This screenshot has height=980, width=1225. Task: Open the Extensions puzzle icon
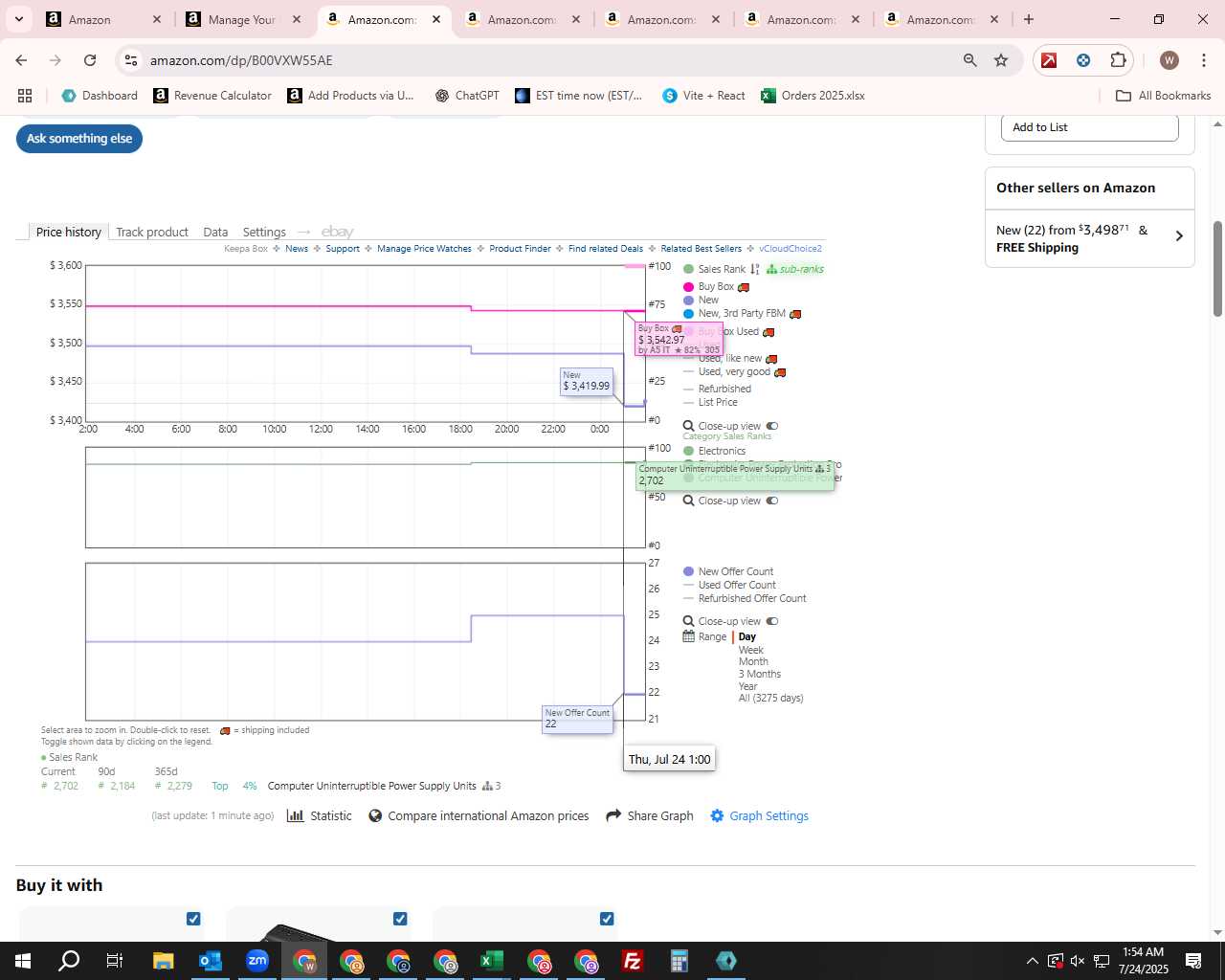(1118, 60)
